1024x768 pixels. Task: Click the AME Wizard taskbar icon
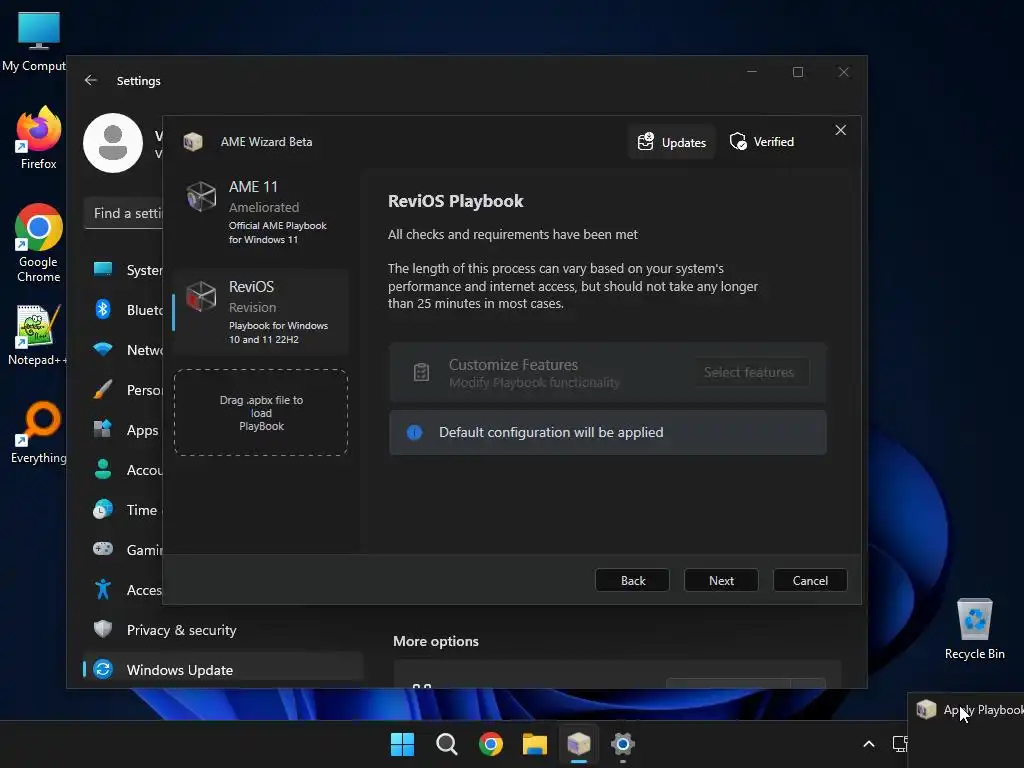click(579, 744)
